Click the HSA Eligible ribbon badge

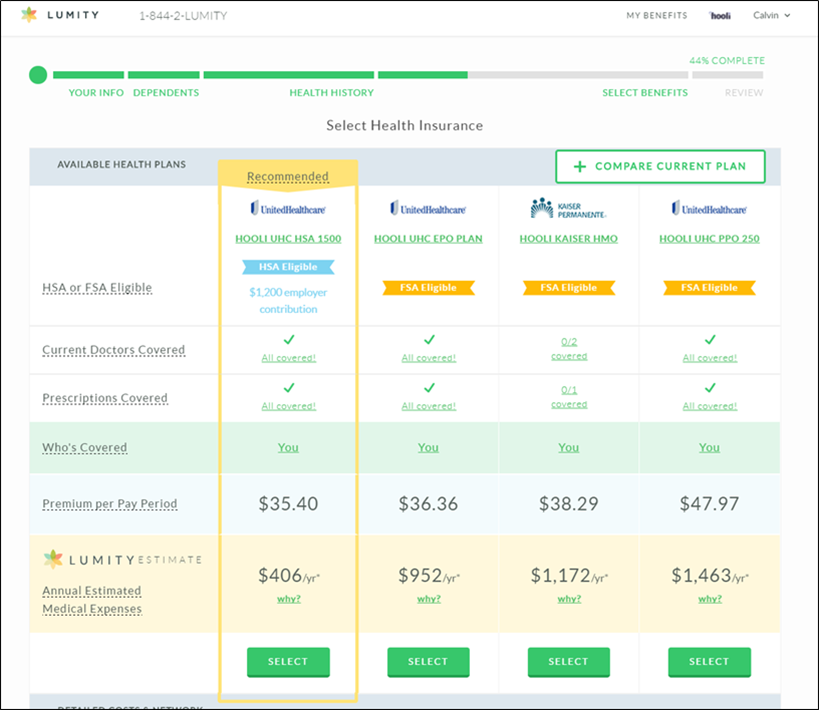click(288, 267)
